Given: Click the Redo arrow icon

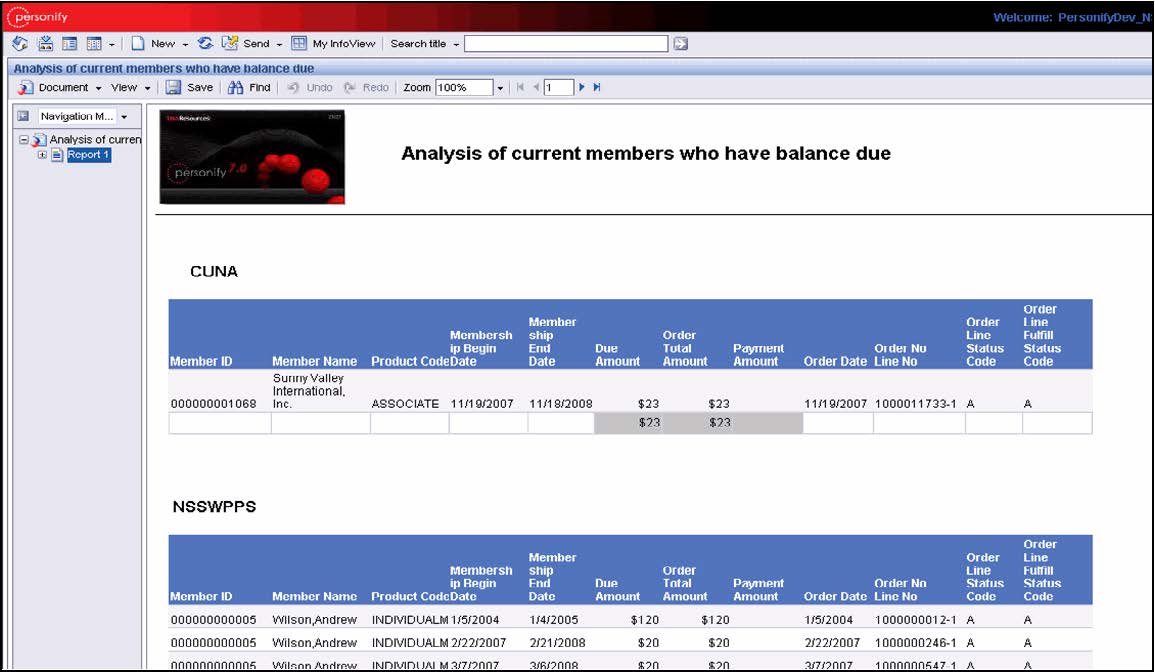Looking at the screenshot, I should (350, 87).
